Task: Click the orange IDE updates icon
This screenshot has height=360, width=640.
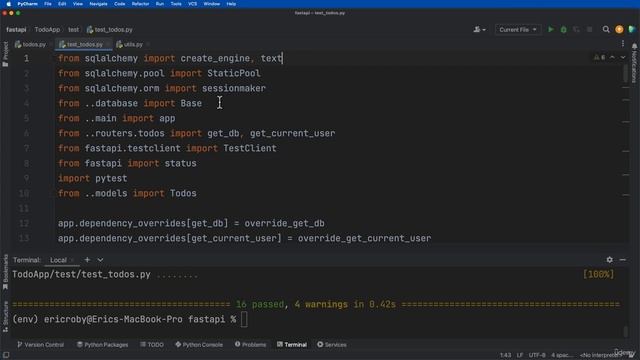Action: [x=619, y=29]
